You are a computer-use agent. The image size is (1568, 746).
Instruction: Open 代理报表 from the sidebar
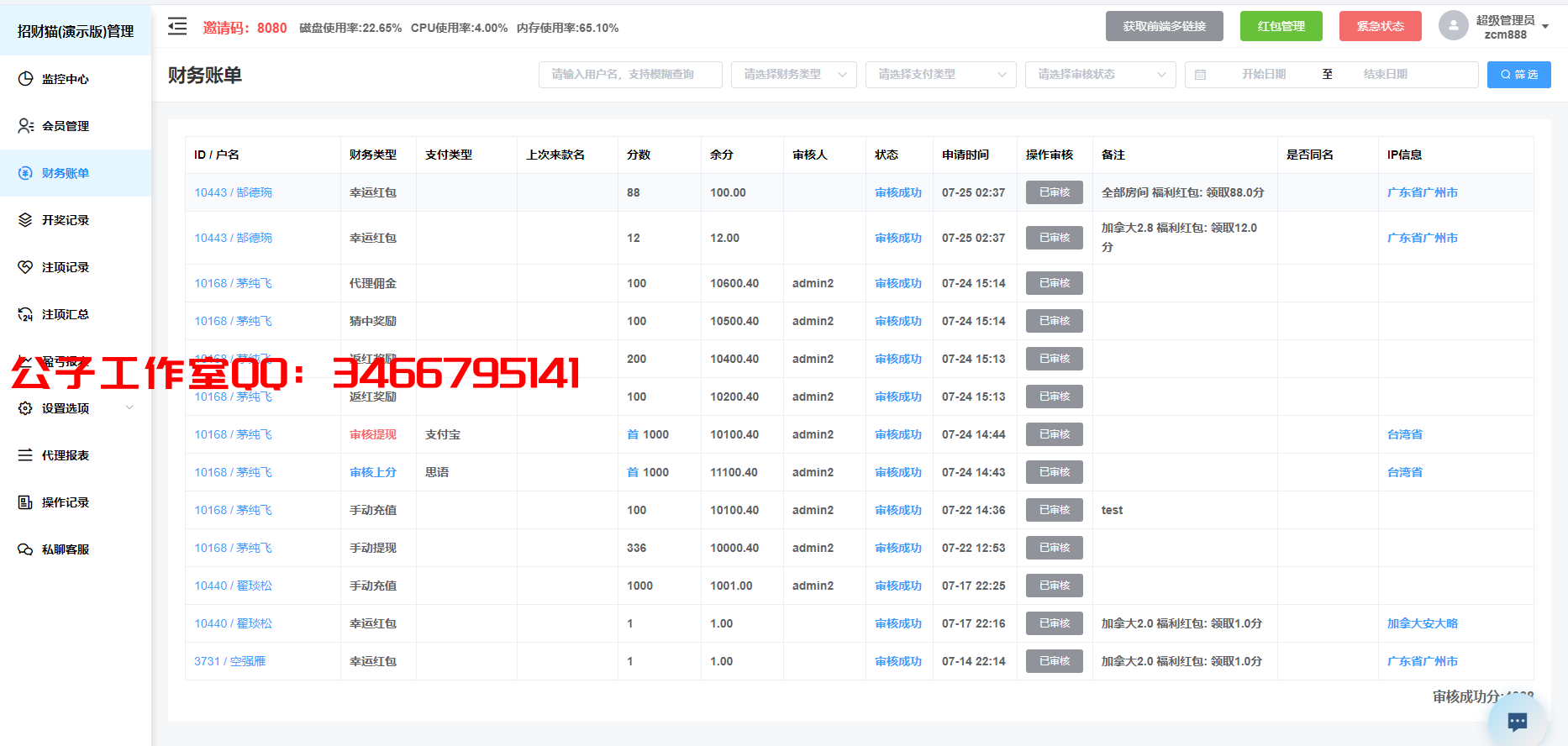coord(76,455)
